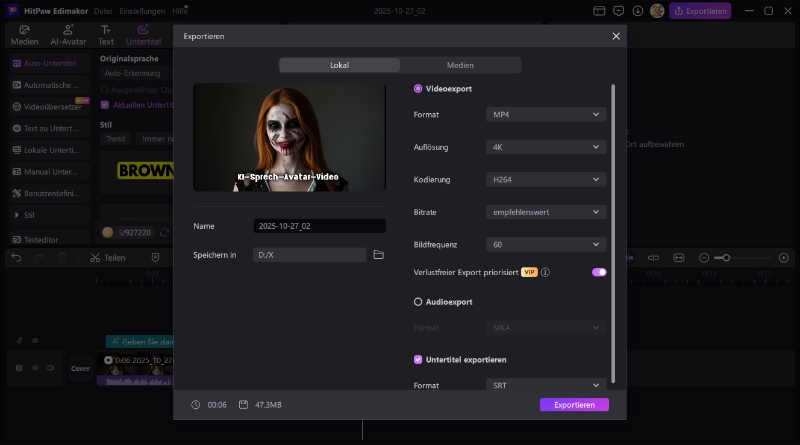Open the Auflösung 4K dropdown
This screenshot has width=800, height=445.
[546, 147]
